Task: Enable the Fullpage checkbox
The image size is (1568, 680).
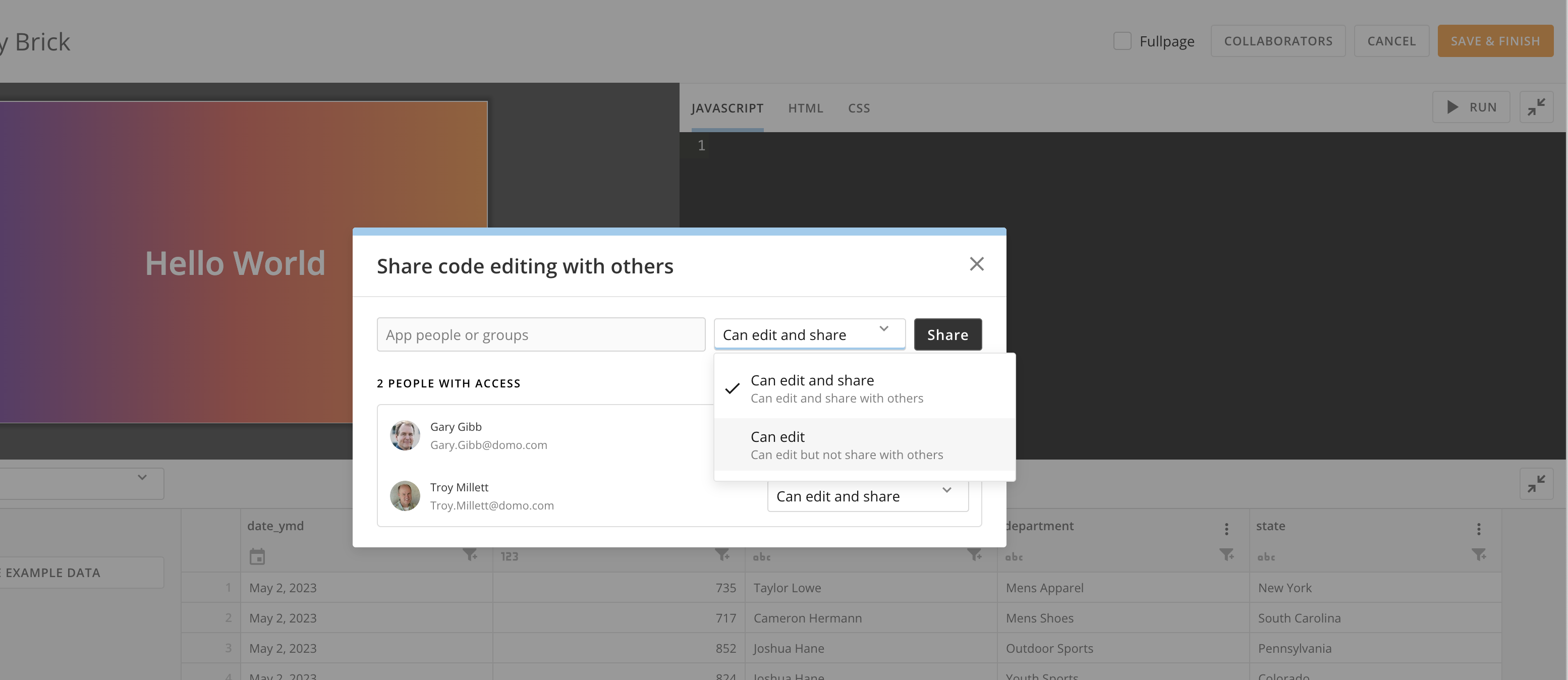Action: click(1122, 41)
